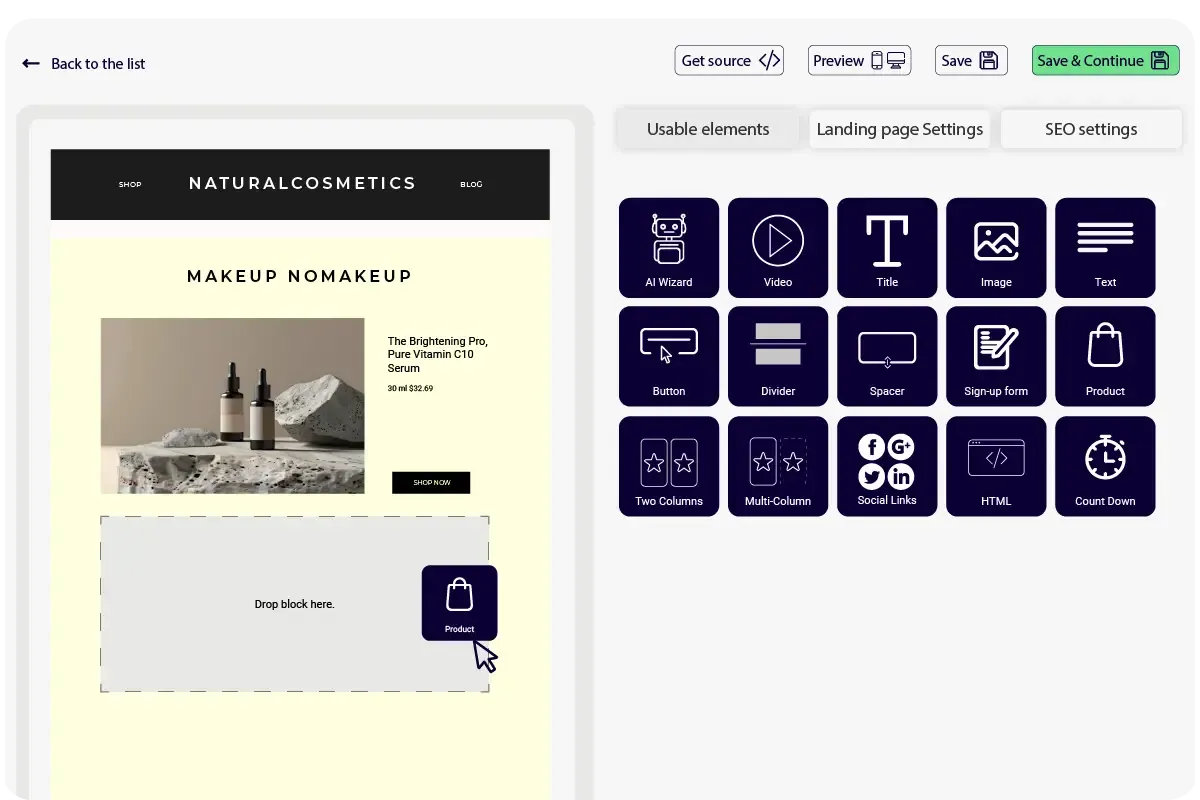Go Back to the list
1200x800 pixels.
(x=98, y=64)
